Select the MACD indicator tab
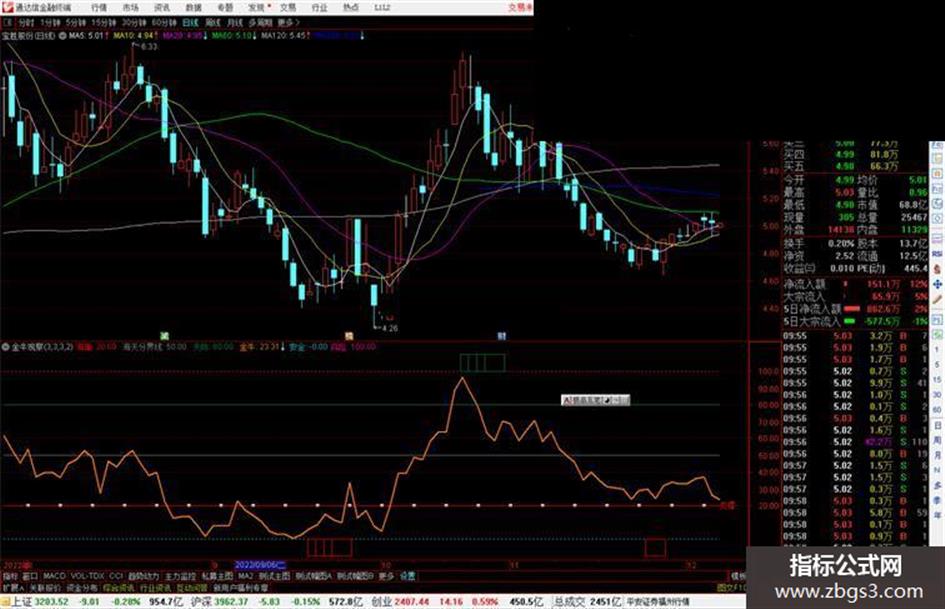945x609 pixels. coord(54,576)
